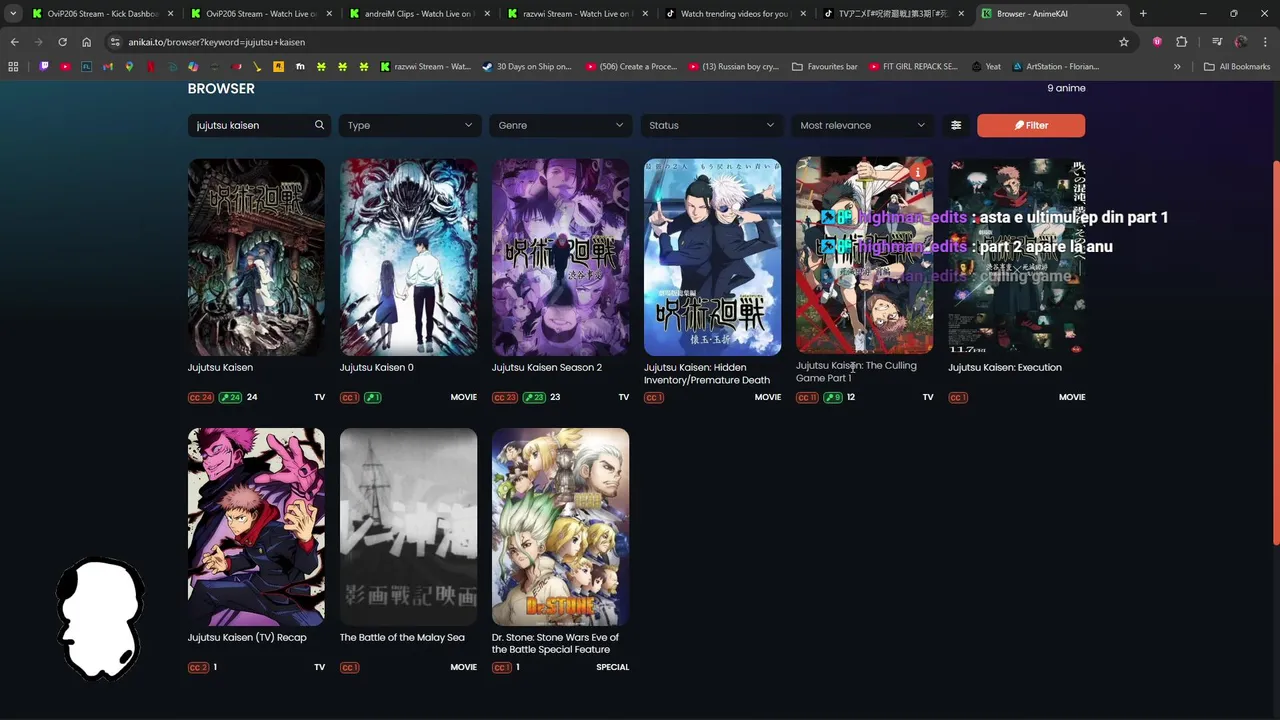Open the media control icon in the toolbar
Image resolution: width=1280 pixels, height=720 pixels.
click(1217, 42)
